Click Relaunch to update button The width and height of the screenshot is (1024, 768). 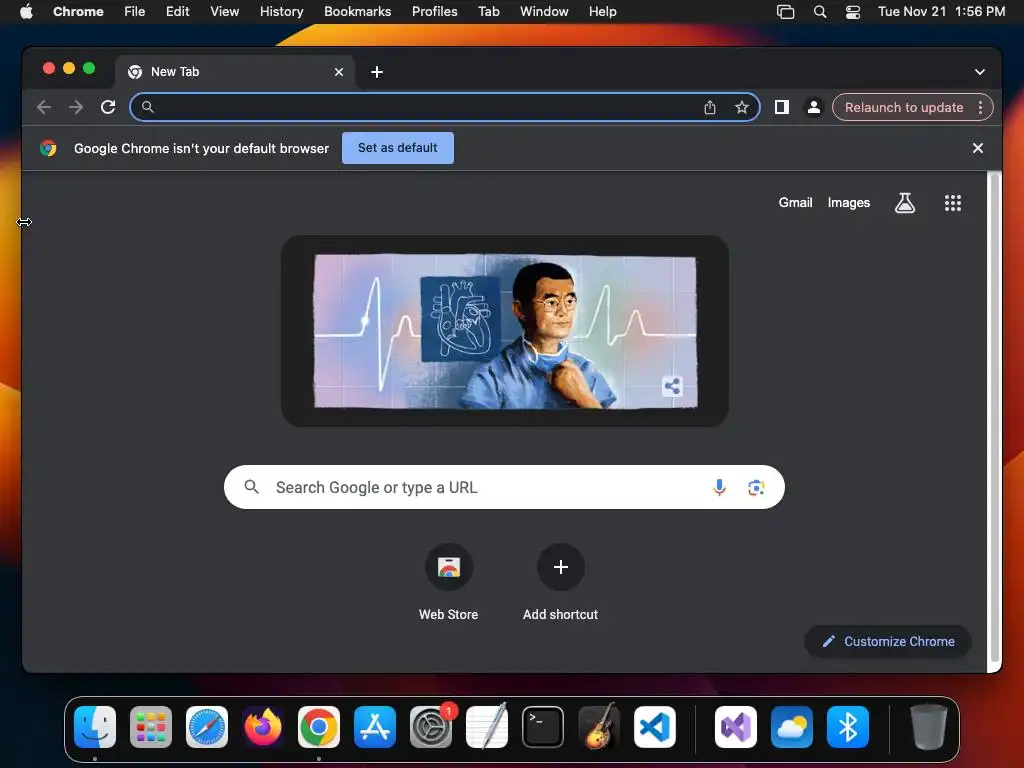[x=904, y=107]
